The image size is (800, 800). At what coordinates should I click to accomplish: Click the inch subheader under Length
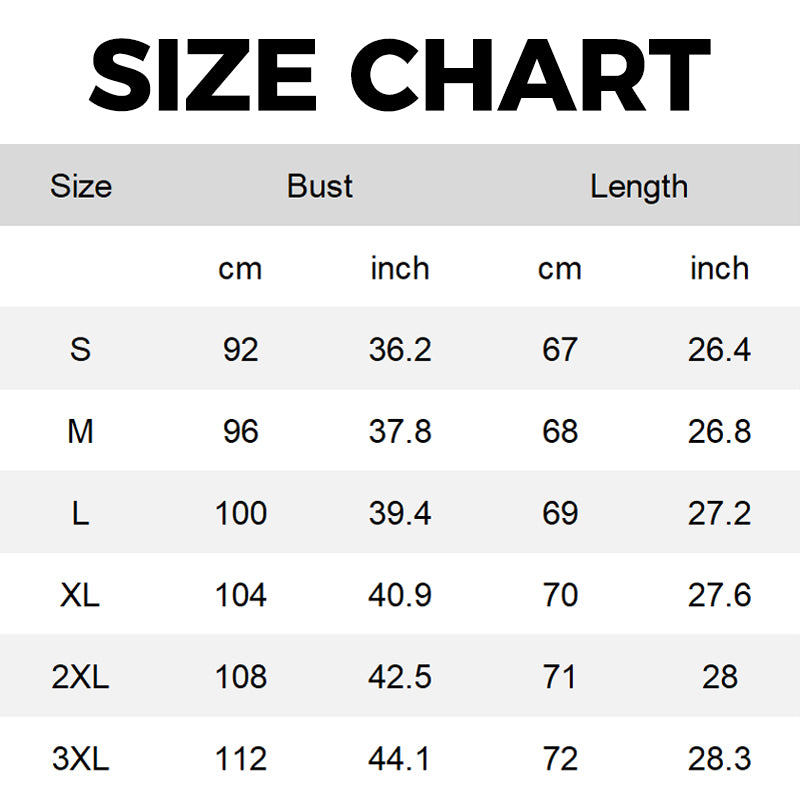click(x=719, y=268)
